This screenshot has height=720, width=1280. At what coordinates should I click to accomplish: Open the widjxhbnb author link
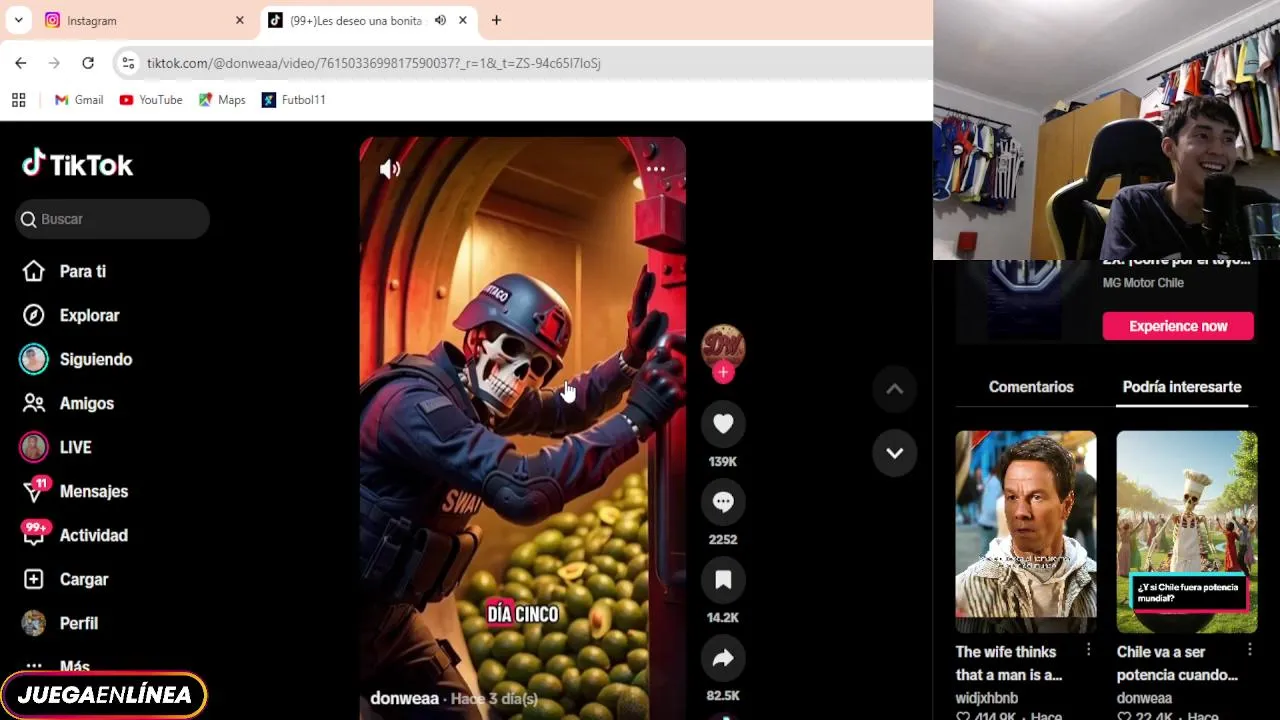tap(987, 698)
